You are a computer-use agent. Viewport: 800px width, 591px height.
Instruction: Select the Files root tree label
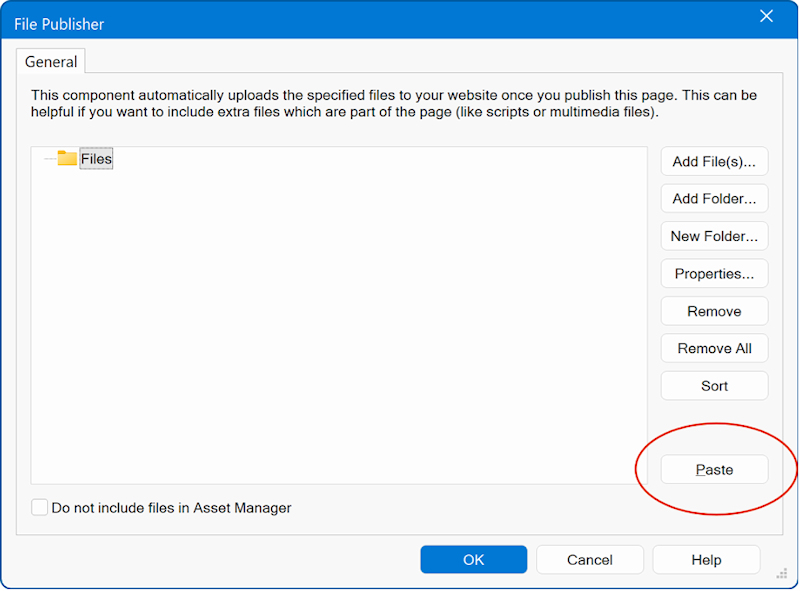click(x=96, y=159)
